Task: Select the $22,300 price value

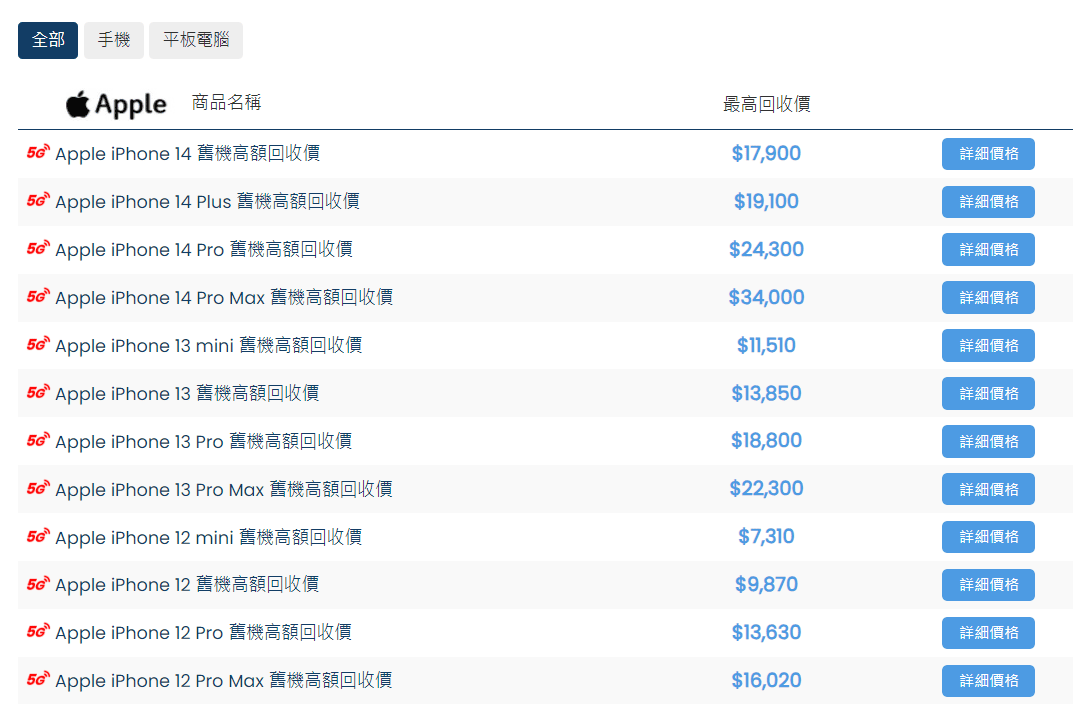Action: tap(766, 488)
